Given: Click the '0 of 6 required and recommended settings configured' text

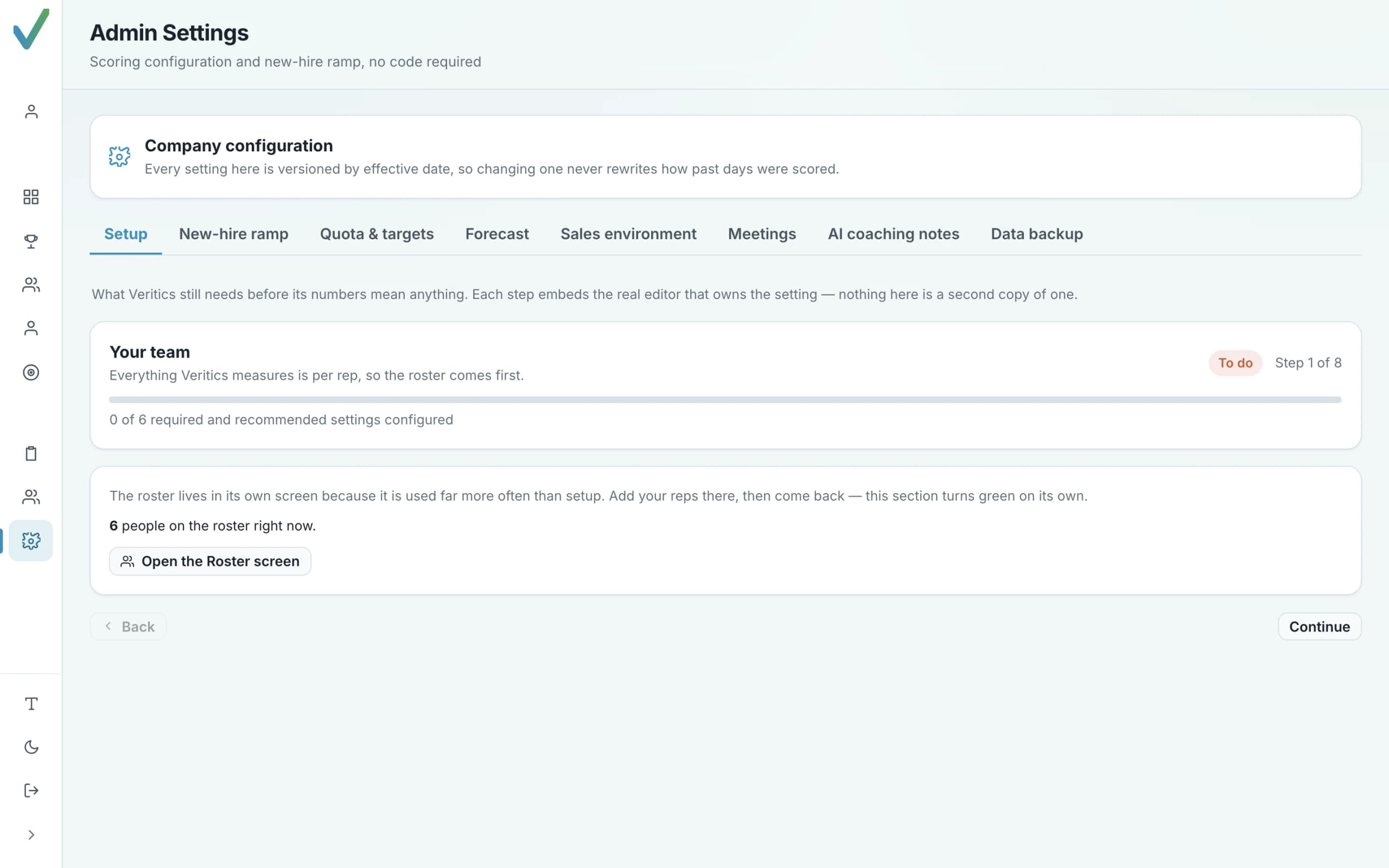Looking at the screenshot, I should click(x=281, y=420).
